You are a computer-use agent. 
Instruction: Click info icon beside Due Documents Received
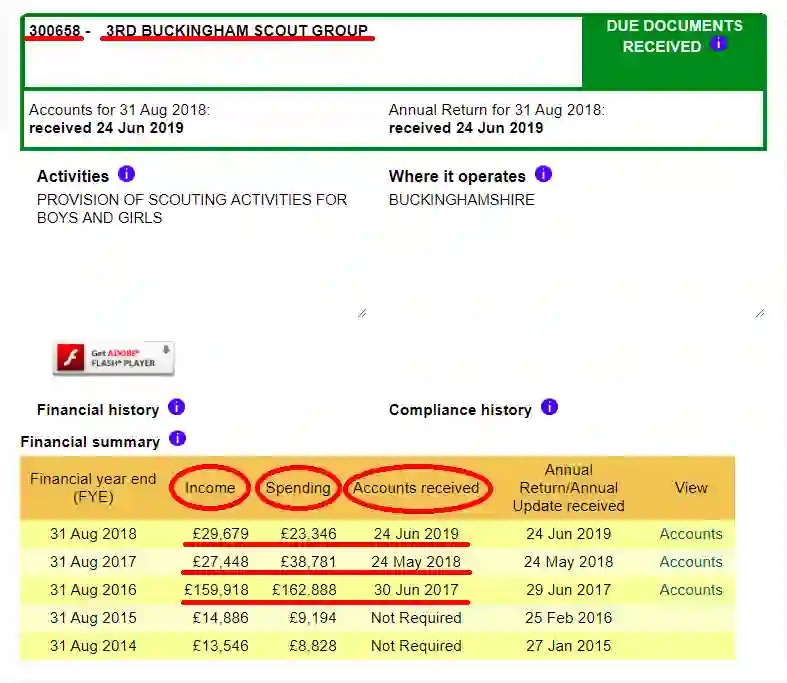pos(718,44)
